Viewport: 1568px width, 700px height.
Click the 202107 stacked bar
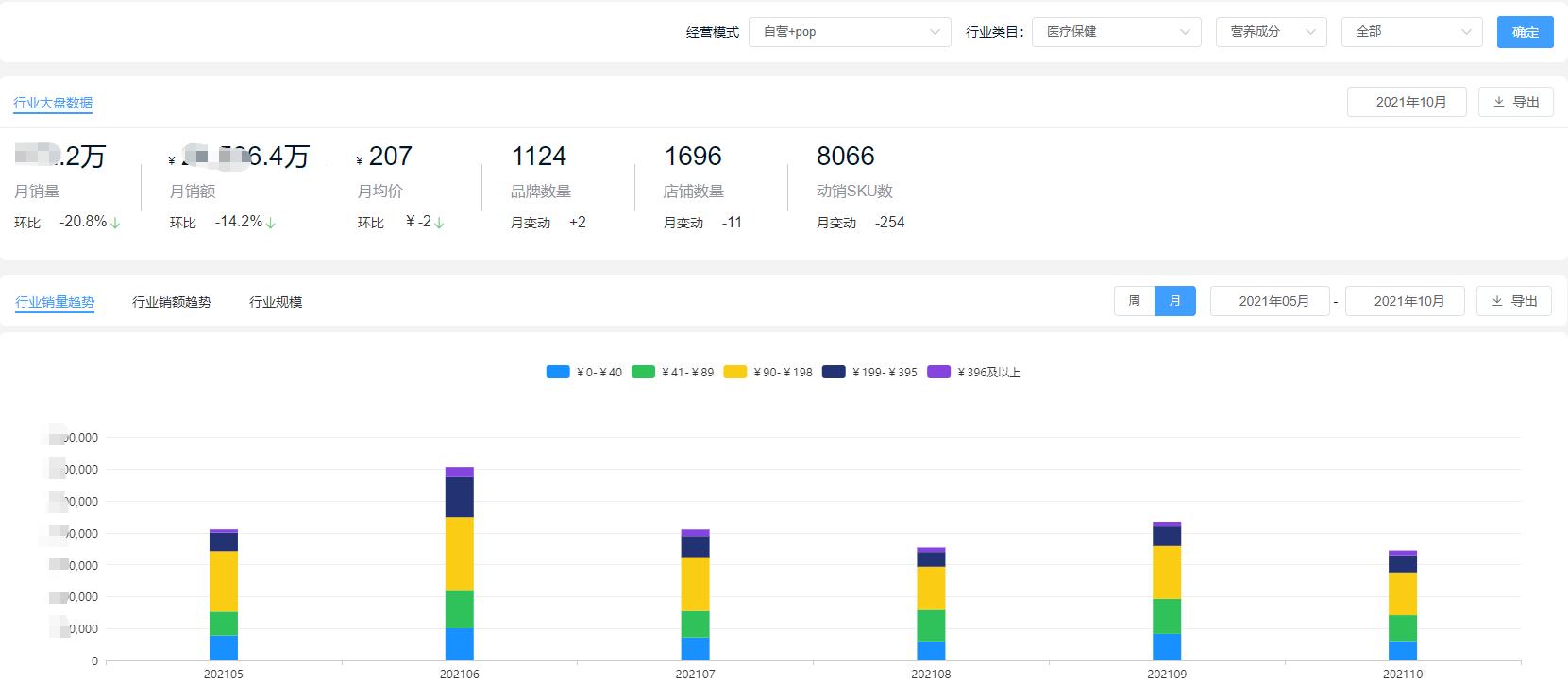coord(695,595)
